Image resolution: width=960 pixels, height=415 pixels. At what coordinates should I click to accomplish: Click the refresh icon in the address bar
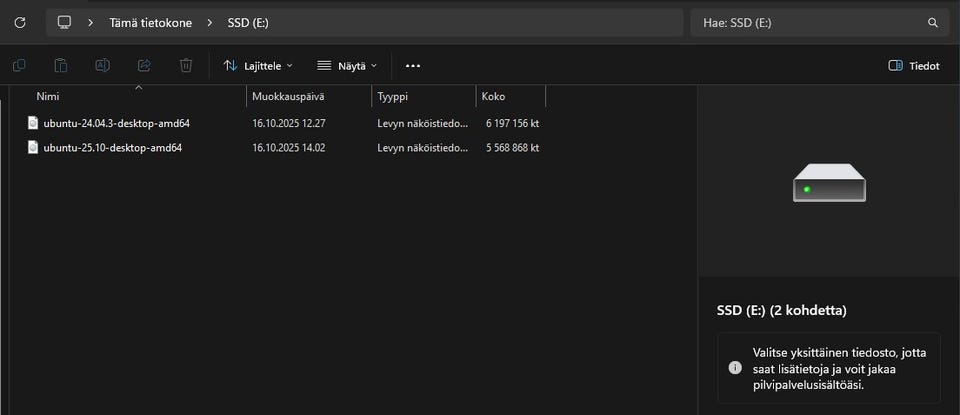click(21, 22)
